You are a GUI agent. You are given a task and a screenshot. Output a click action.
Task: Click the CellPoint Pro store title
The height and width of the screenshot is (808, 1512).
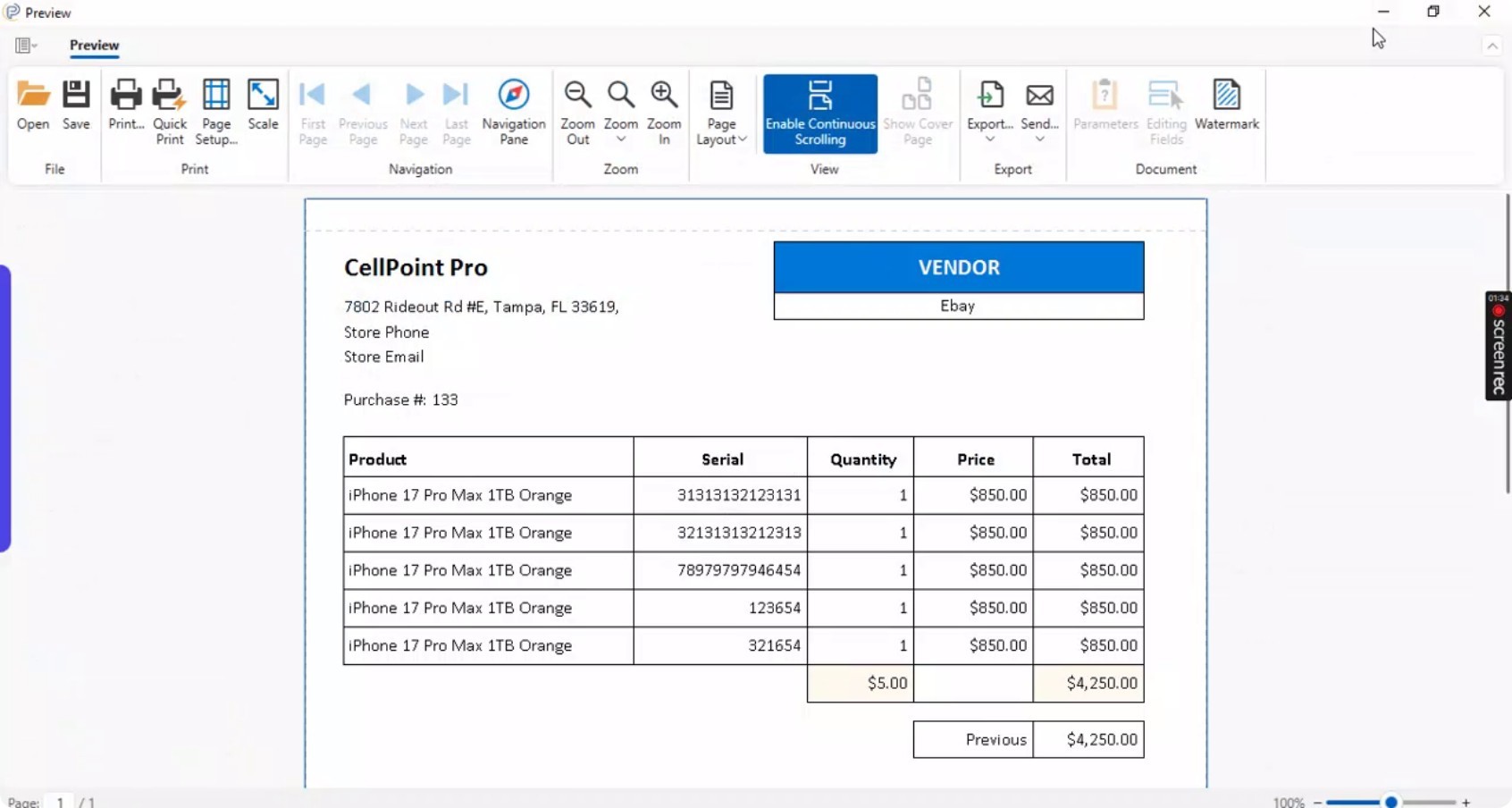(416, 267)
